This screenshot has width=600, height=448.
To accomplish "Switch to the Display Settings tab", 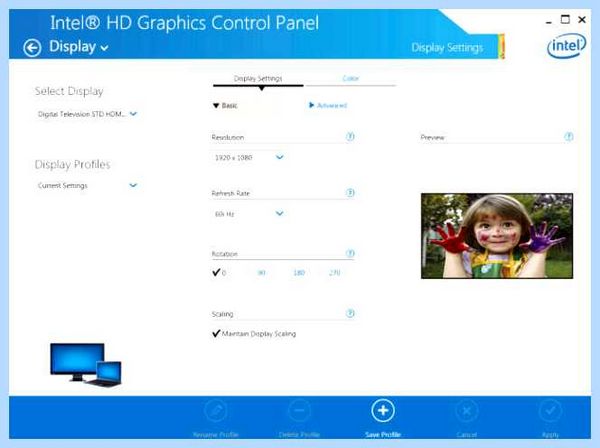I will [258, 78].
